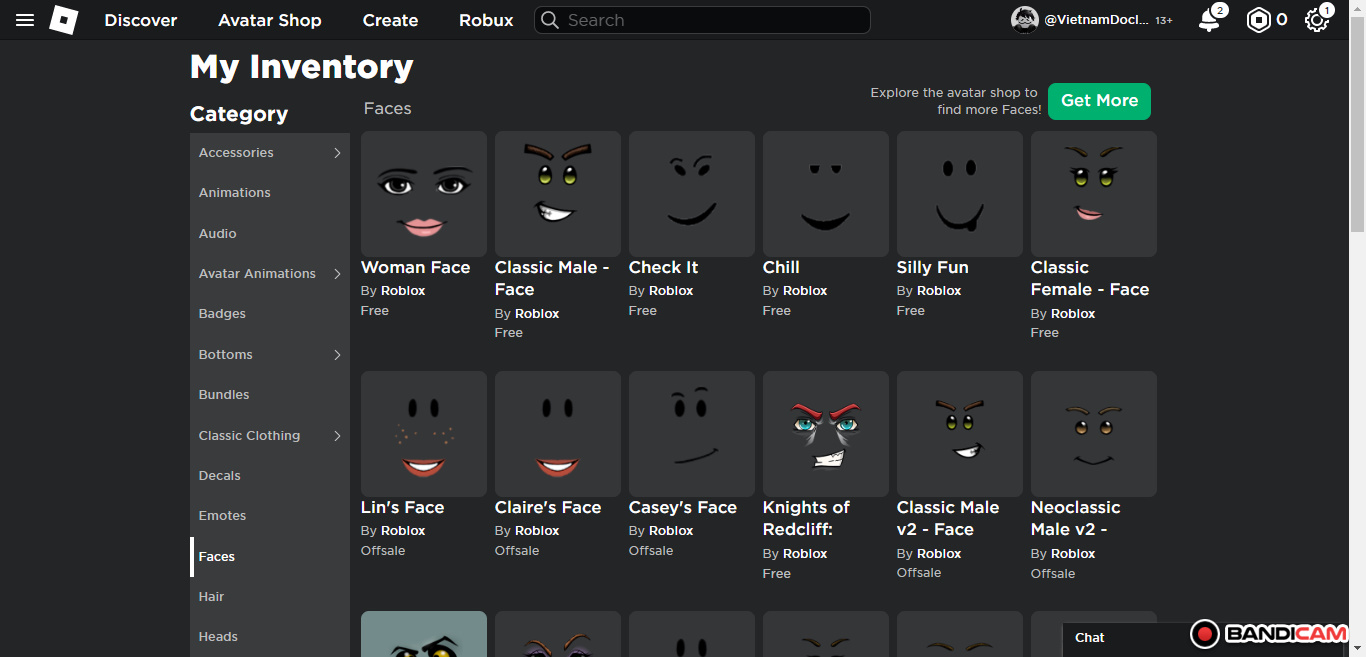Viewport: 1366px width, 657px height.
Task: Expand the Accessories category arrow
Action: coord(337,153)
